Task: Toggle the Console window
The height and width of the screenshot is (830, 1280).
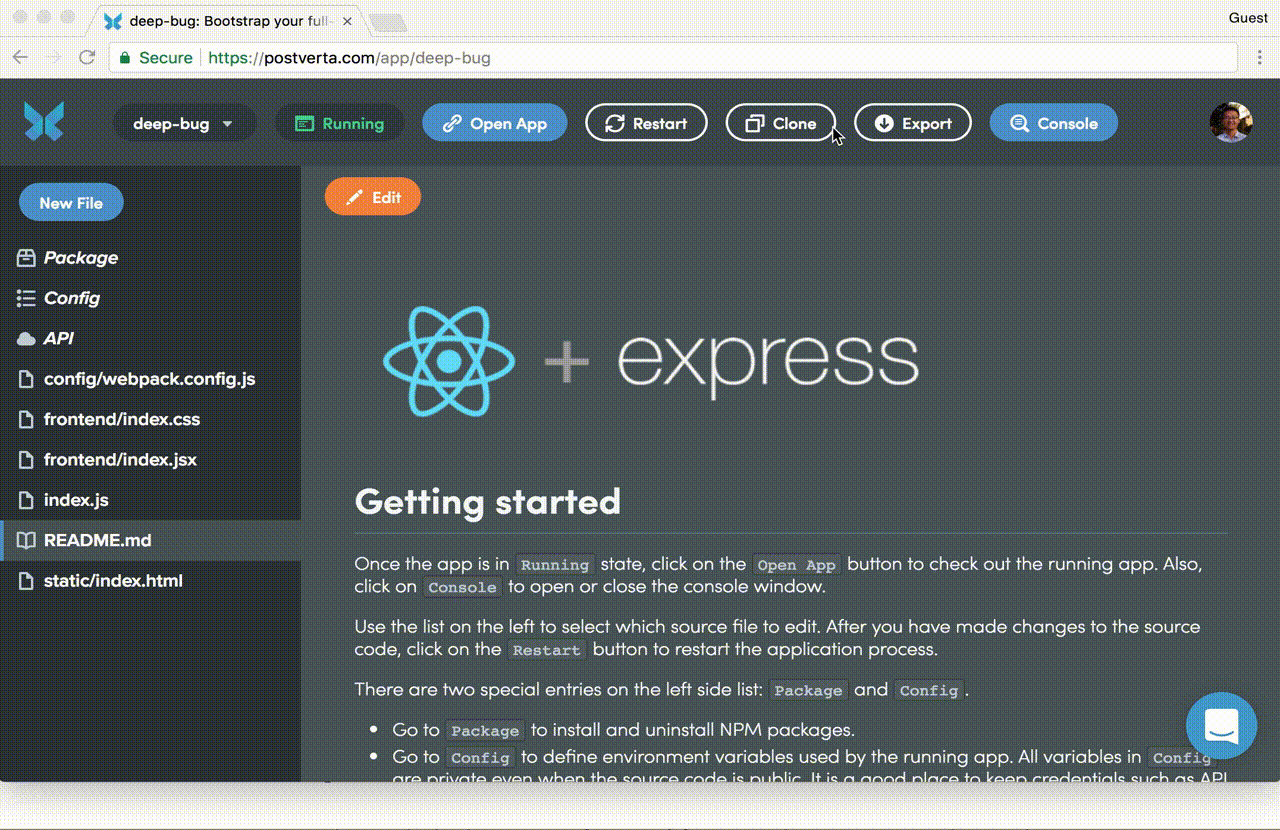Action: click(1054, 124)
